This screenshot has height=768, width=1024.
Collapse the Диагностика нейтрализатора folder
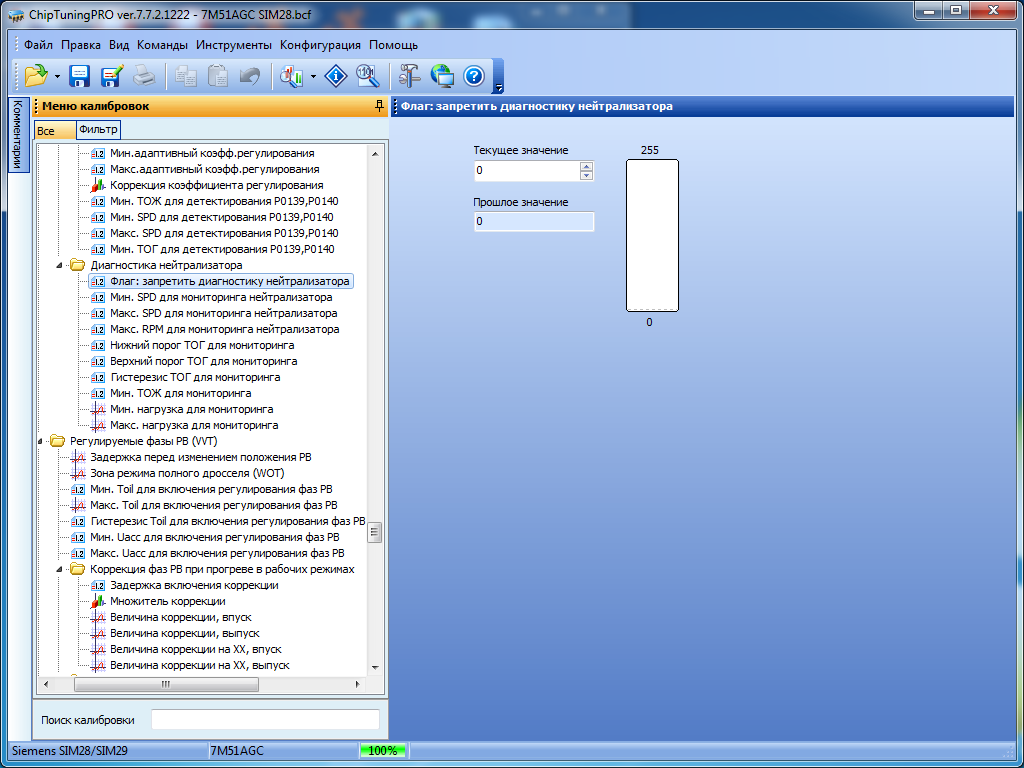tap(59, 266)
